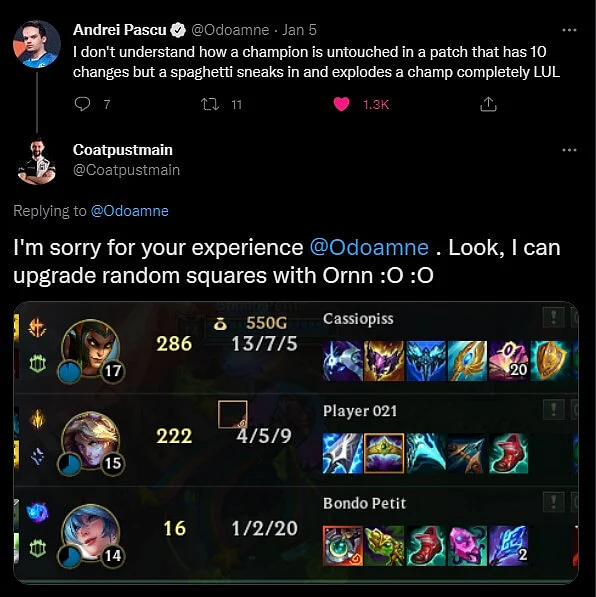
Task: Click the reply icon under Andrei's tweet
Action: click(x=82, y=104)
